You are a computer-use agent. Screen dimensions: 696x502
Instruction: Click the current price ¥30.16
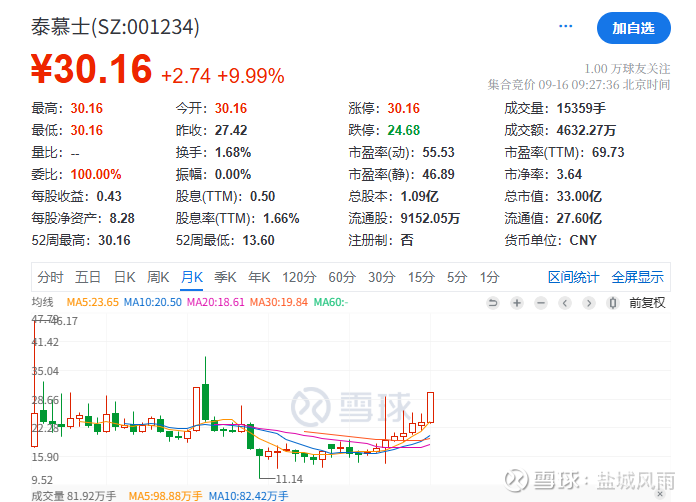click(x=91, y=69)
